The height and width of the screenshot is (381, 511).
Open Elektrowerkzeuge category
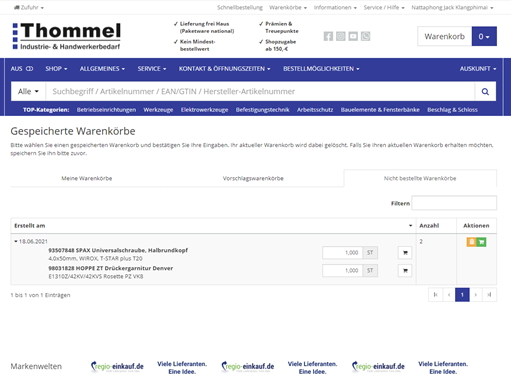[x=204, y=110]
